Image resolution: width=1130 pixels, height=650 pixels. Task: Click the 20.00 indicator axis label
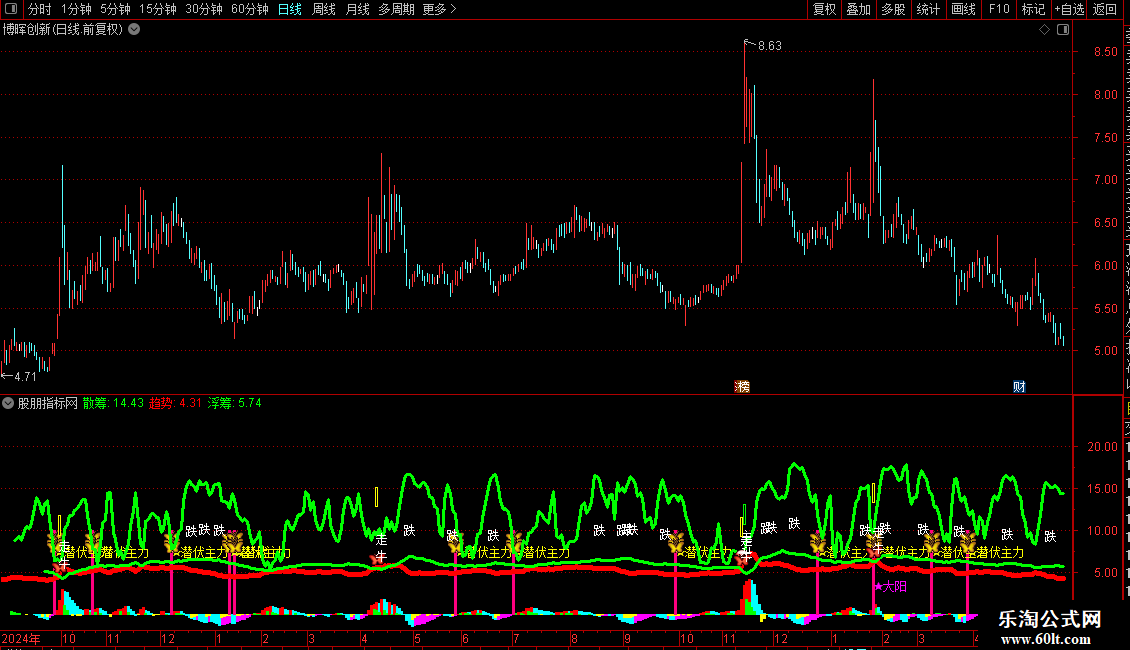pyautogui.click(x=1103, y=447)
